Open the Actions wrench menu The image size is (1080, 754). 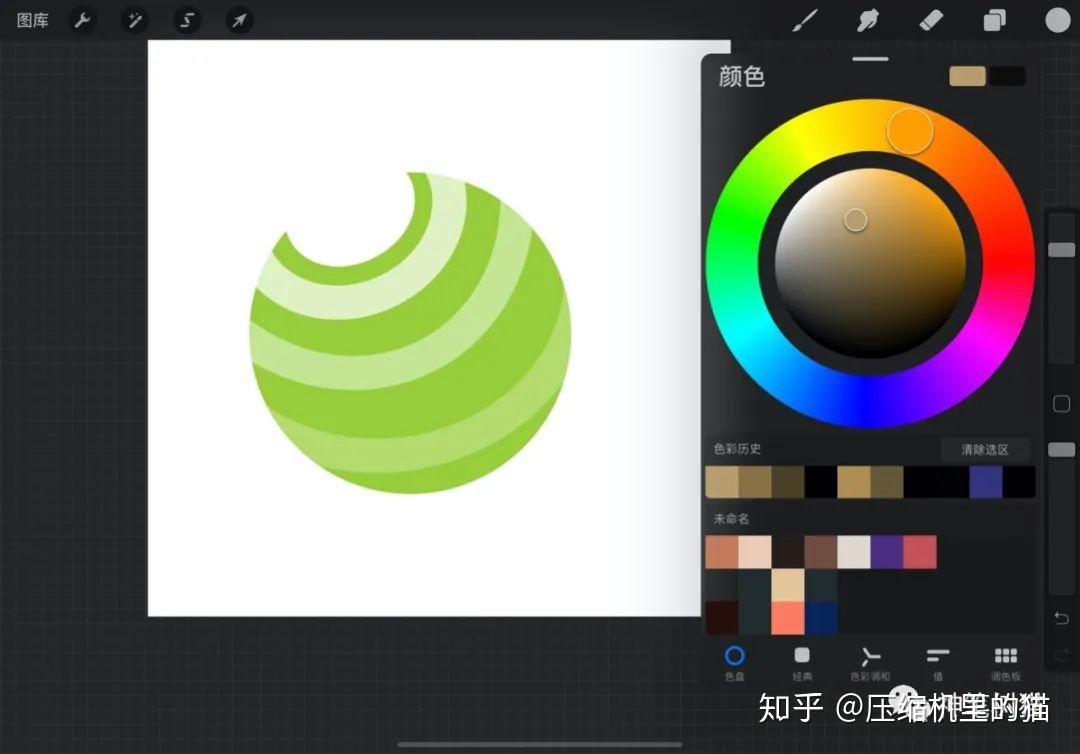[83, 20]
